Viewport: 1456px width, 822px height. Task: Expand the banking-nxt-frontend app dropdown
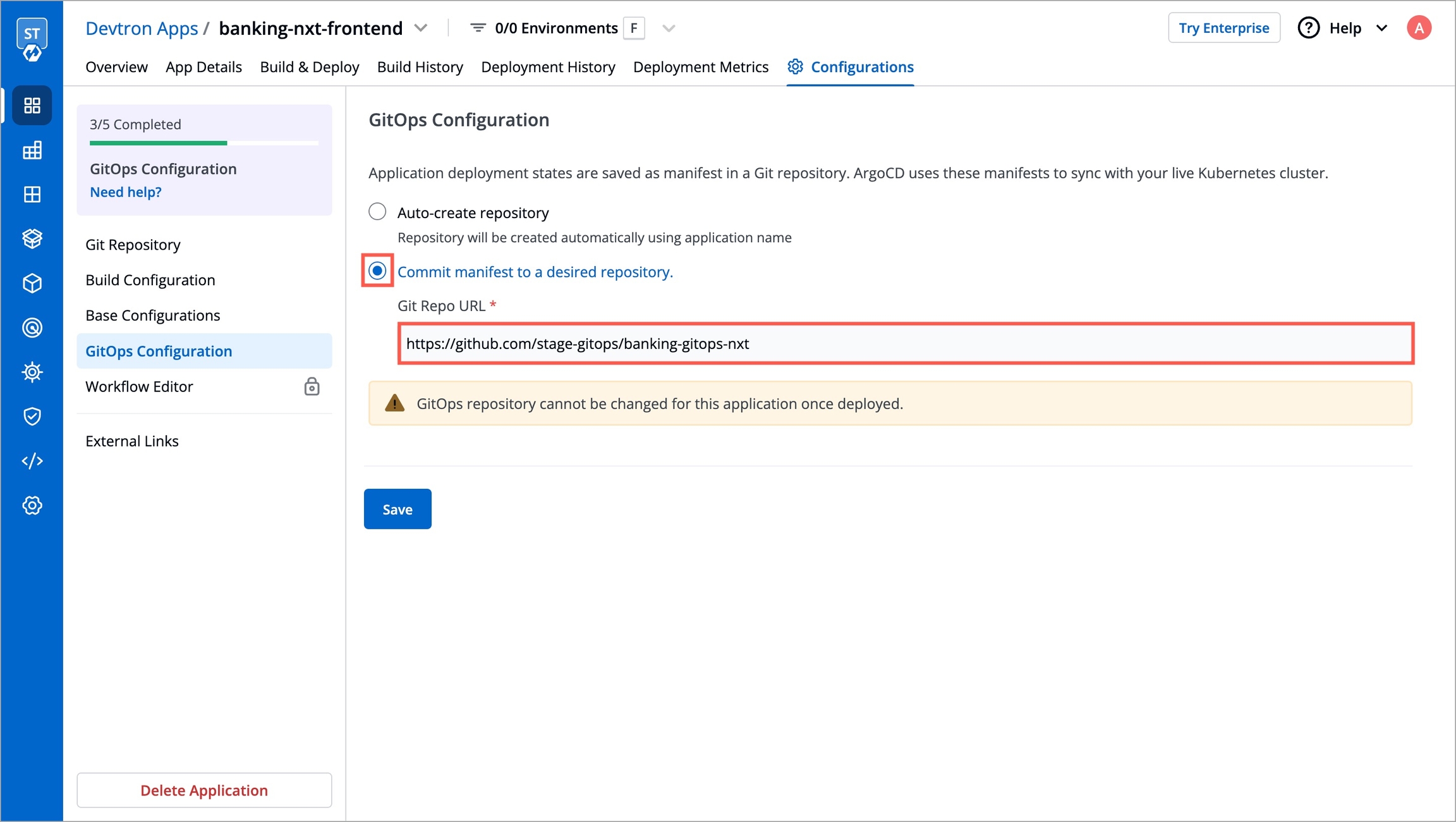tap(421, 28)
